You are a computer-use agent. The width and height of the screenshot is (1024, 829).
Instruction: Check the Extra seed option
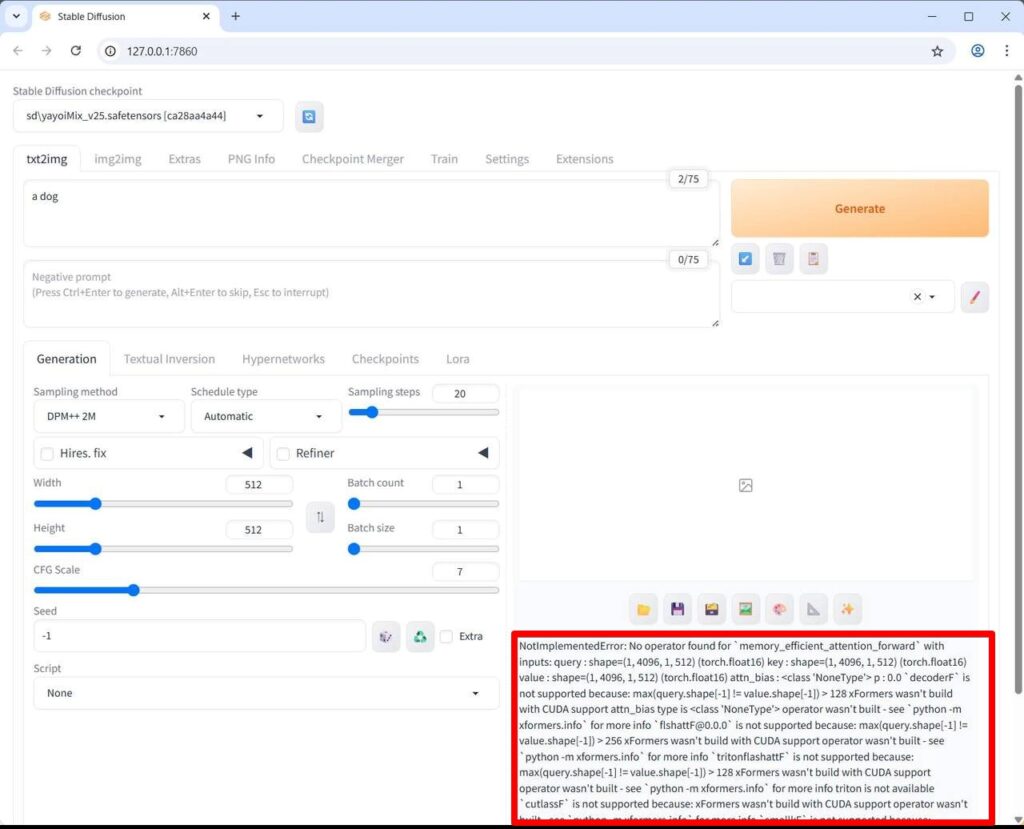pyautogui.click(x=446, y=636)
